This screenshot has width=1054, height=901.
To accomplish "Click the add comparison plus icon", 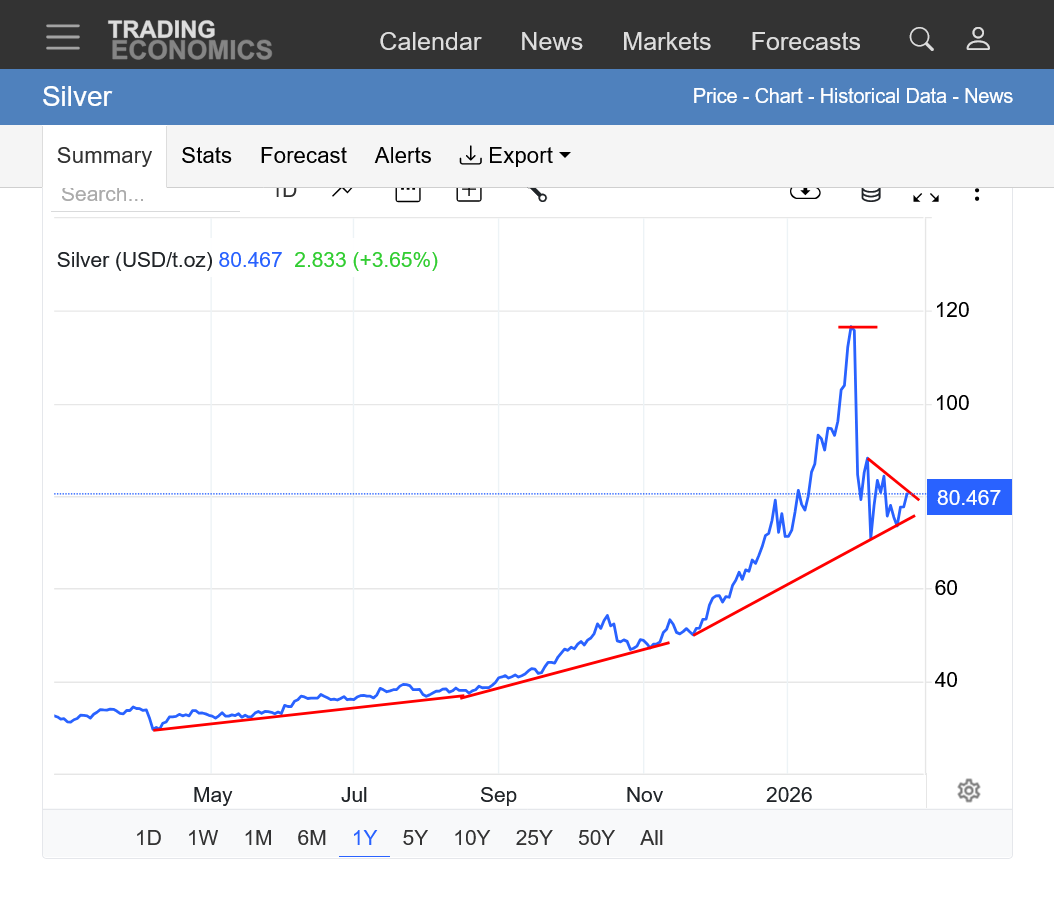I will tap(469, 193).
